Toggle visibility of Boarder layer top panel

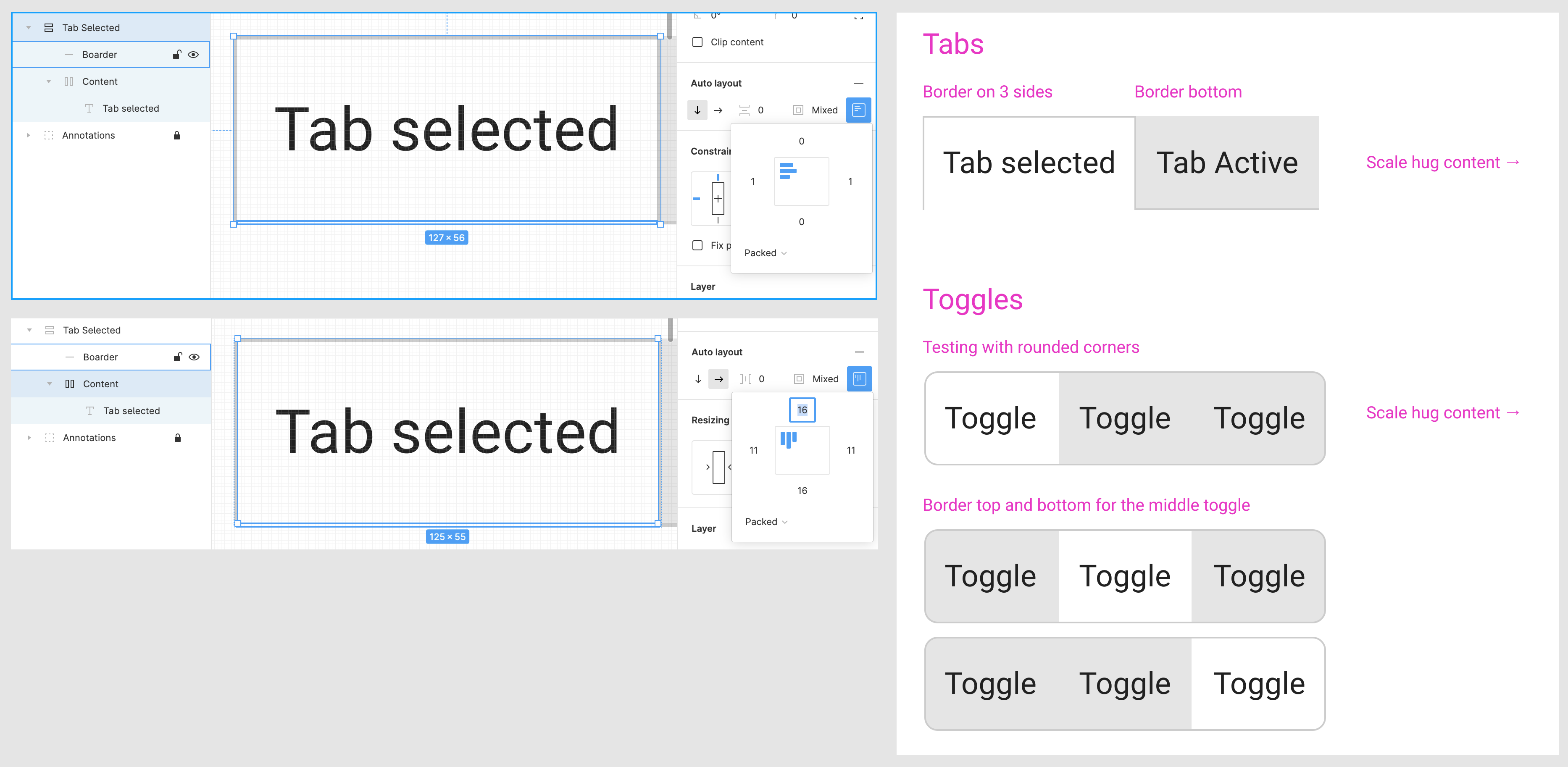coord(193,54)
